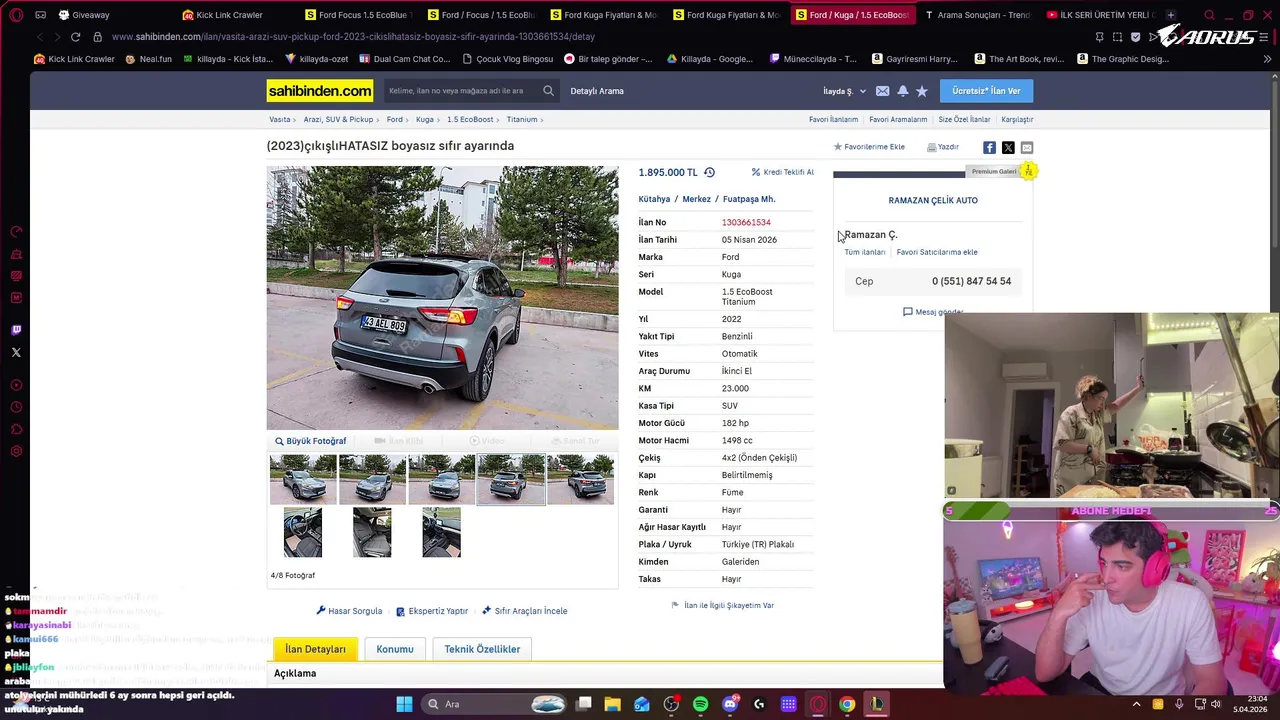Click Tüm ilanları seller link
Screen dimensions: 1280x720
(865, 252)
